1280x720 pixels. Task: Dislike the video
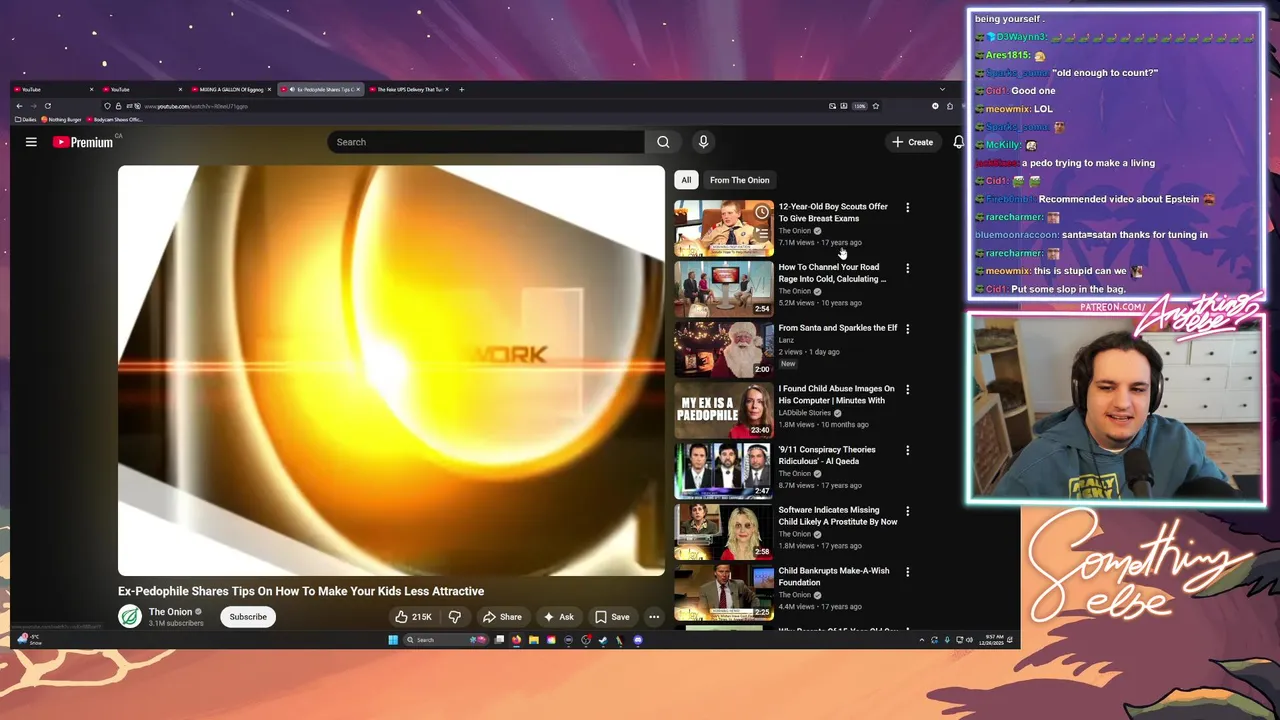(455, 617)
